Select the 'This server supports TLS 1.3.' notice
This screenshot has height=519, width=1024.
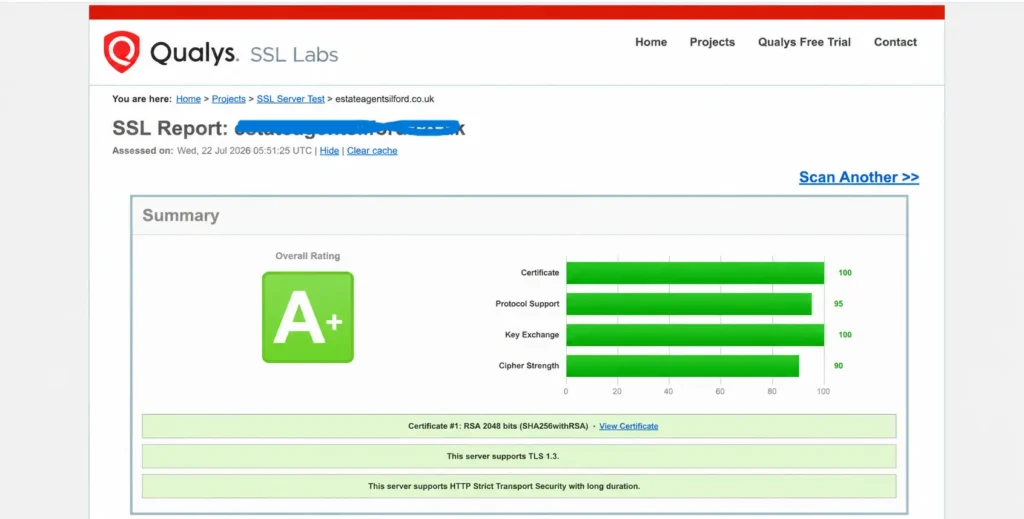pyautogui.click(x=519, y=456)
